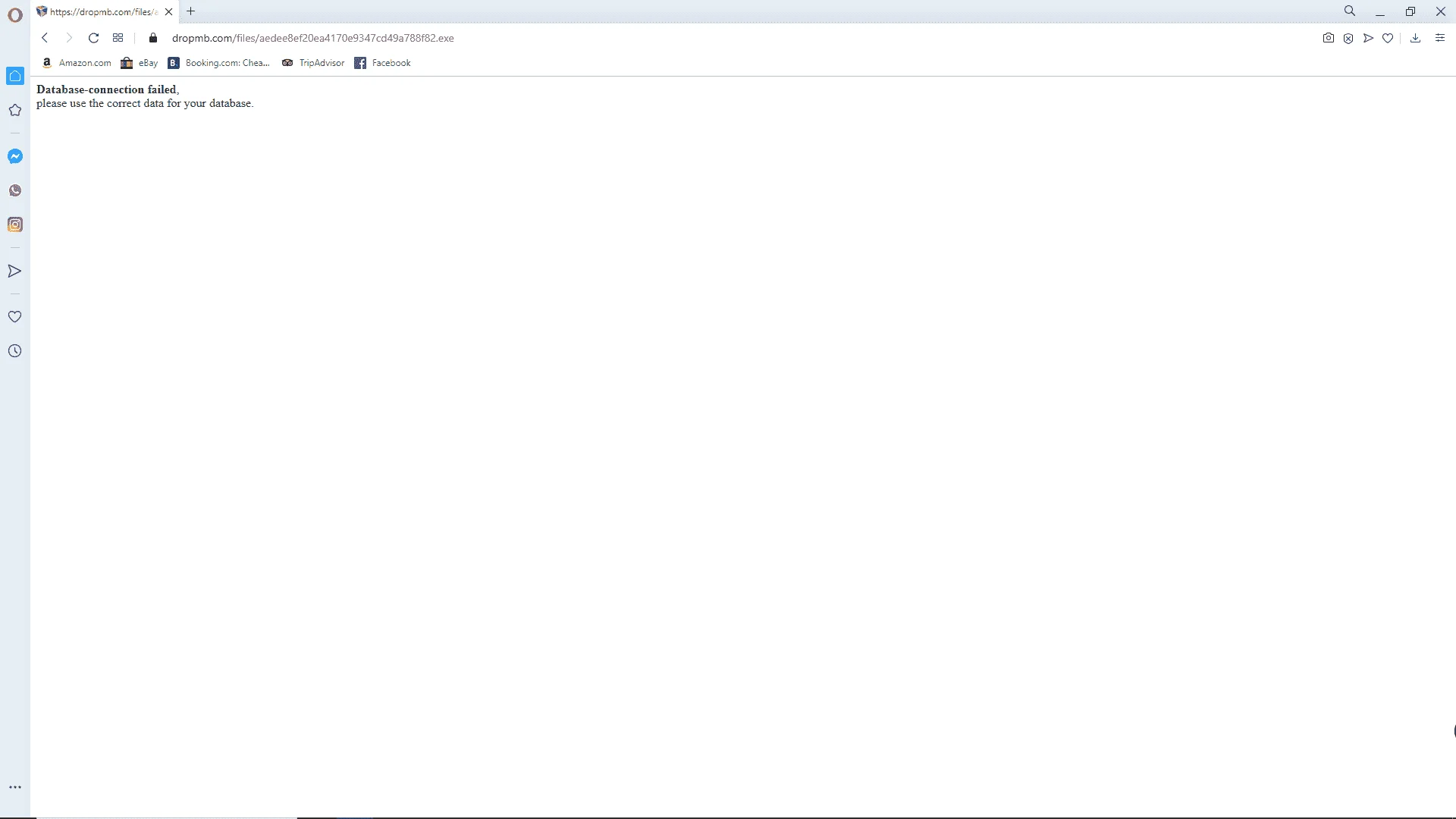Screen dimensions: 1456x819
Task: Open My Flow in sidebar
Action: tap(15, 271)
